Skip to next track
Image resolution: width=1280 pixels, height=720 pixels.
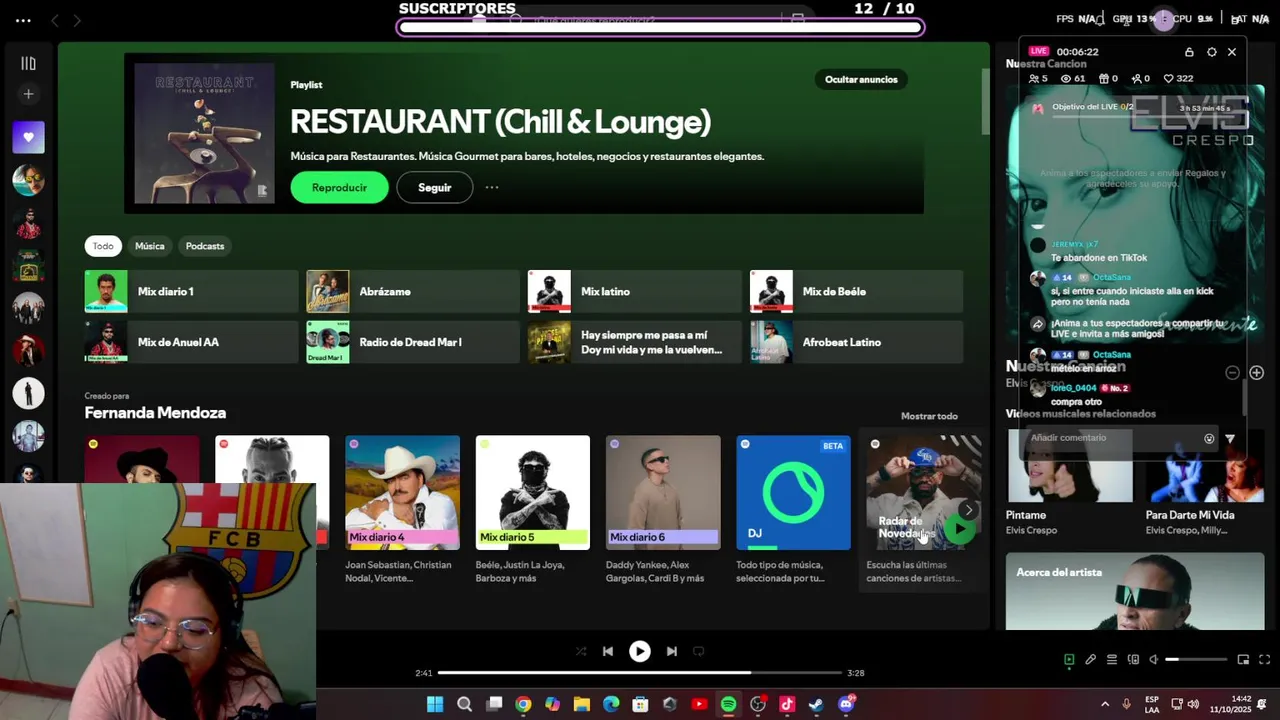coord(672,651)
